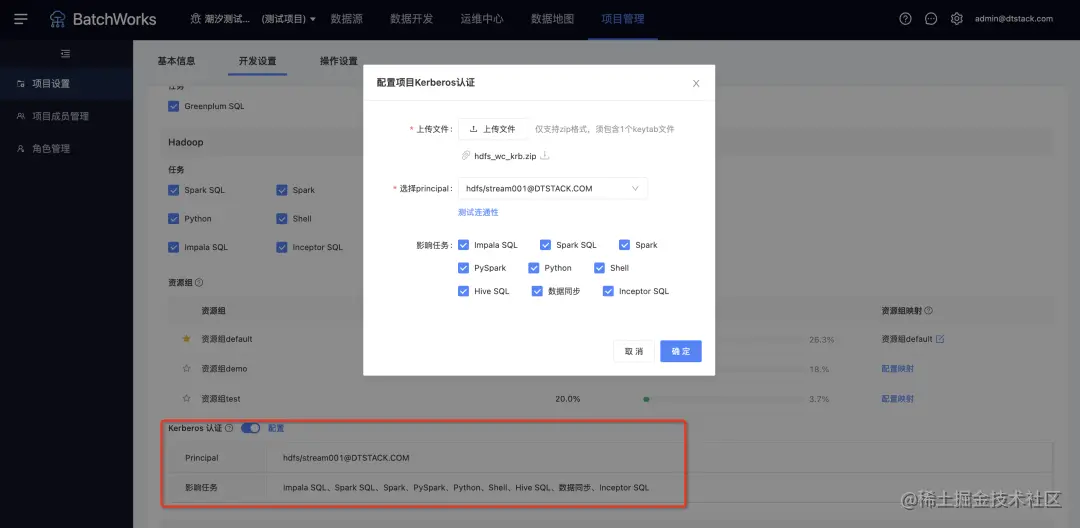Open the 选择principal dropdown
Screen dimensions: 1080x528
[x=552, y=188]
